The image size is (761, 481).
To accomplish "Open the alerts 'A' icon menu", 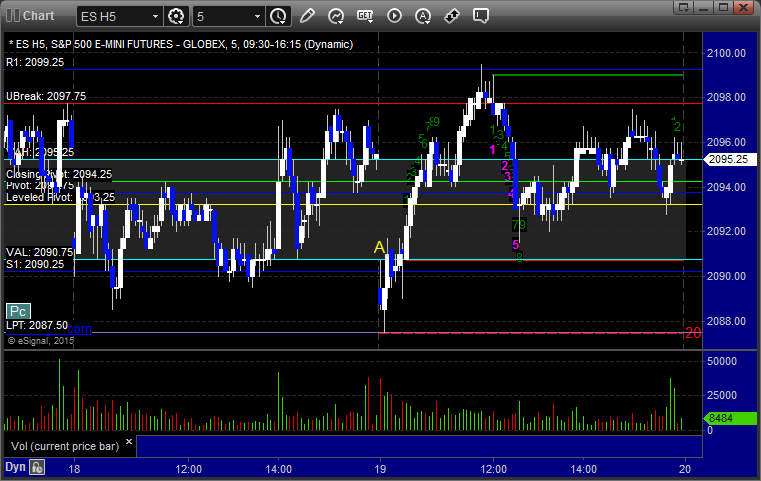I will pyautogui.click(x=423, y=16).
